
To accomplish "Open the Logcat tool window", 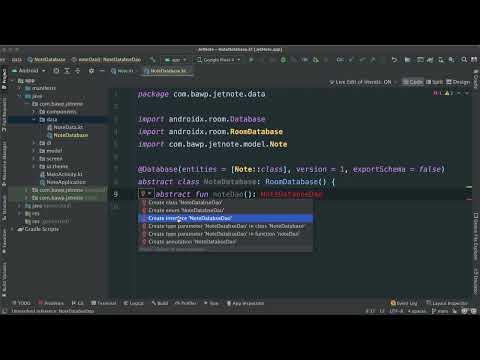I will pos(133,303).
